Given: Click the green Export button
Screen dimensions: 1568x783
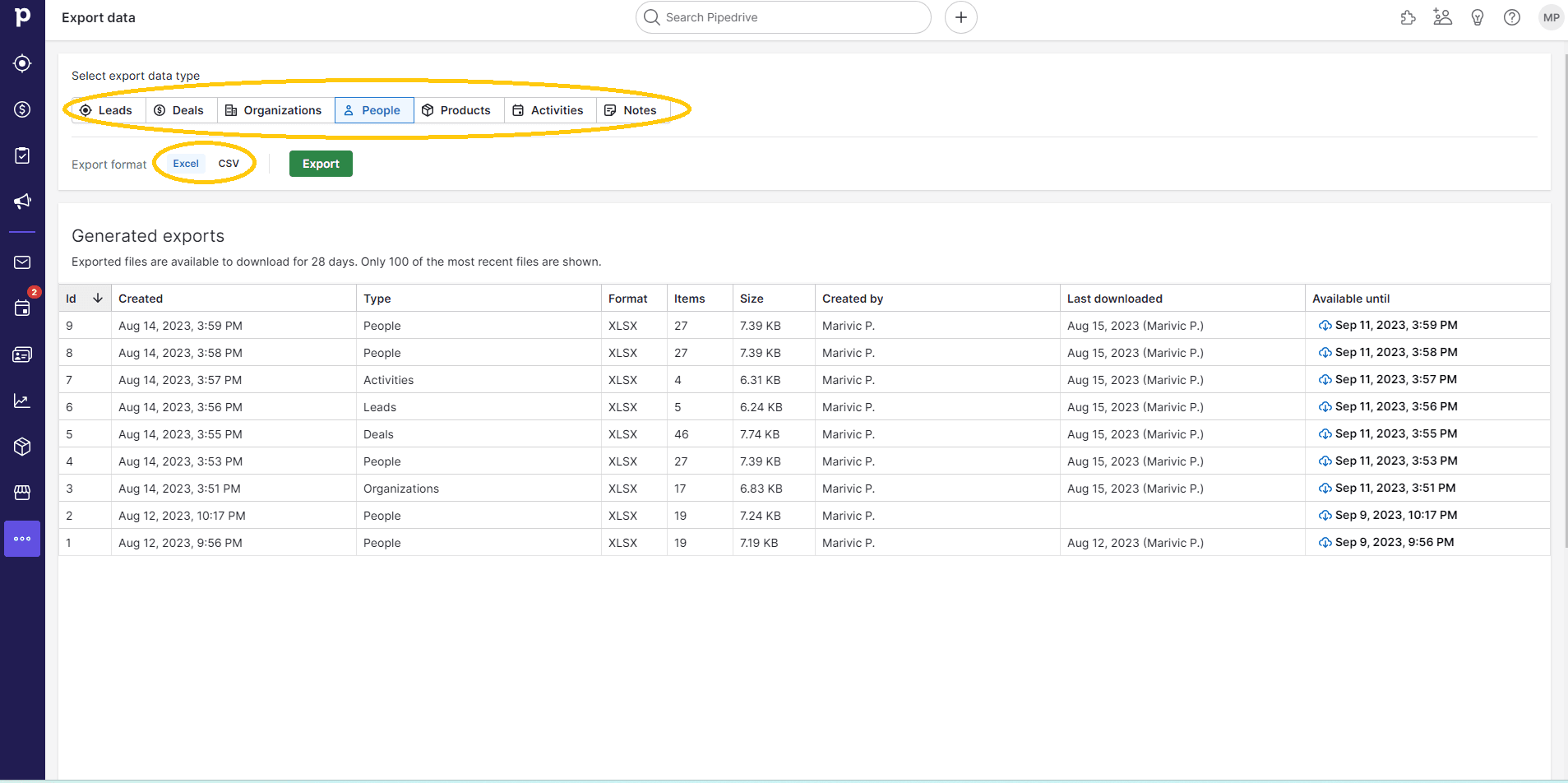Looking at the screenshot, I should coord(321,164).
